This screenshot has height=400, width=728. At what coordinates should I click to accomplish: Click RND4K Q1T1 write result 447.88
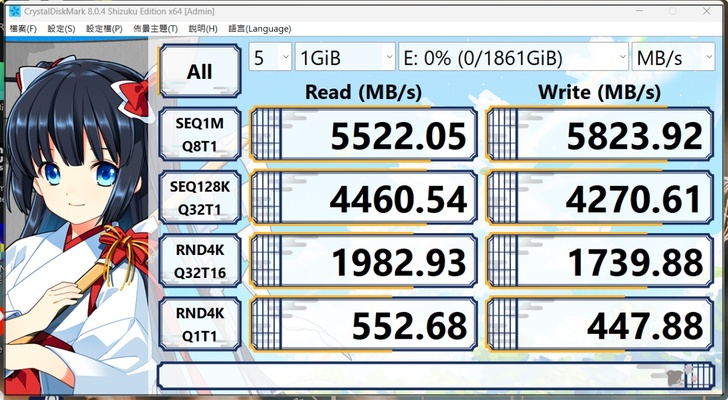[600, 324]
